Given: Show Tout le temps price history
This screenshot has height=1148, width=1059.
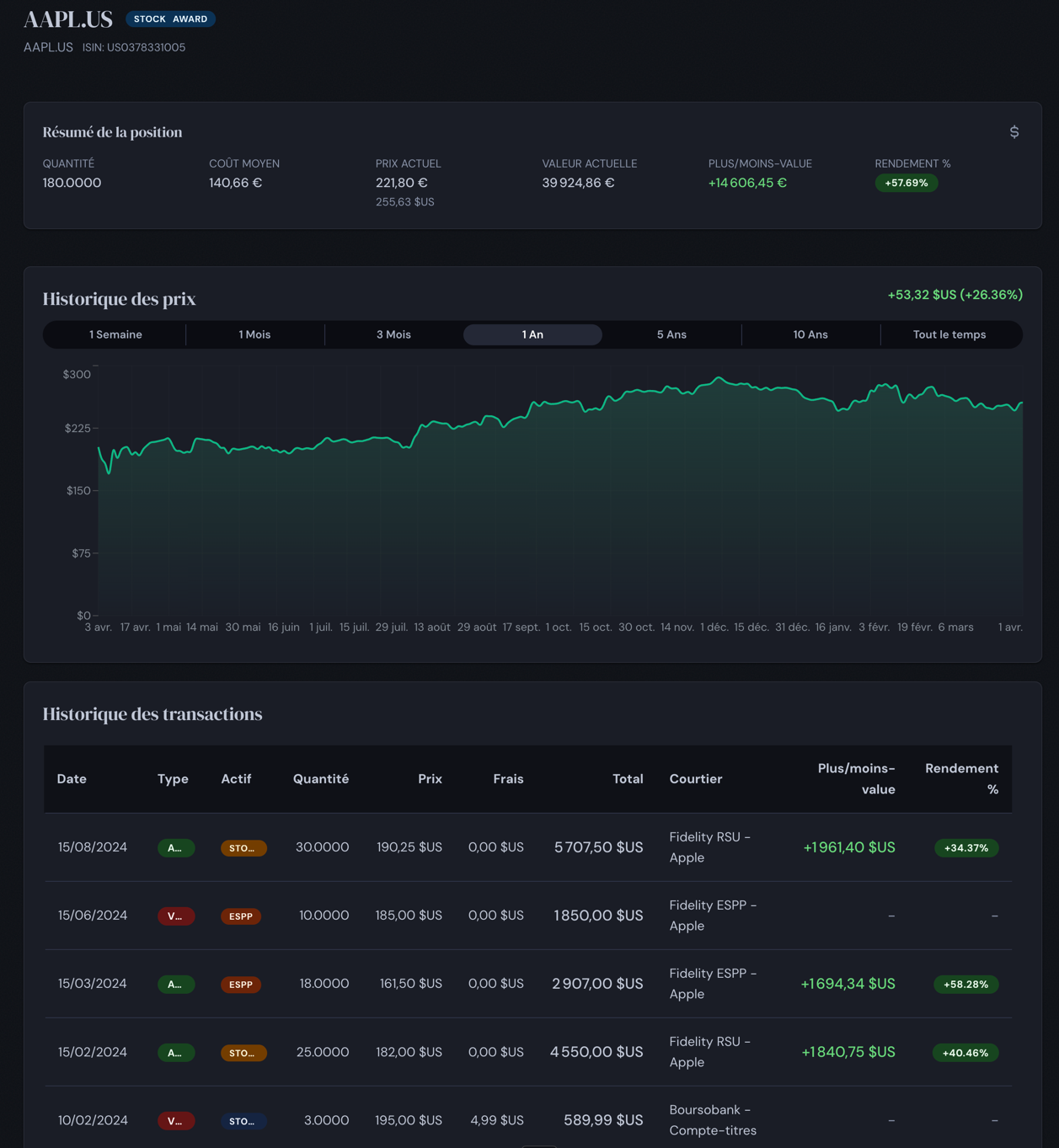Looking at the screenshot, I should (x=949, y=334).
